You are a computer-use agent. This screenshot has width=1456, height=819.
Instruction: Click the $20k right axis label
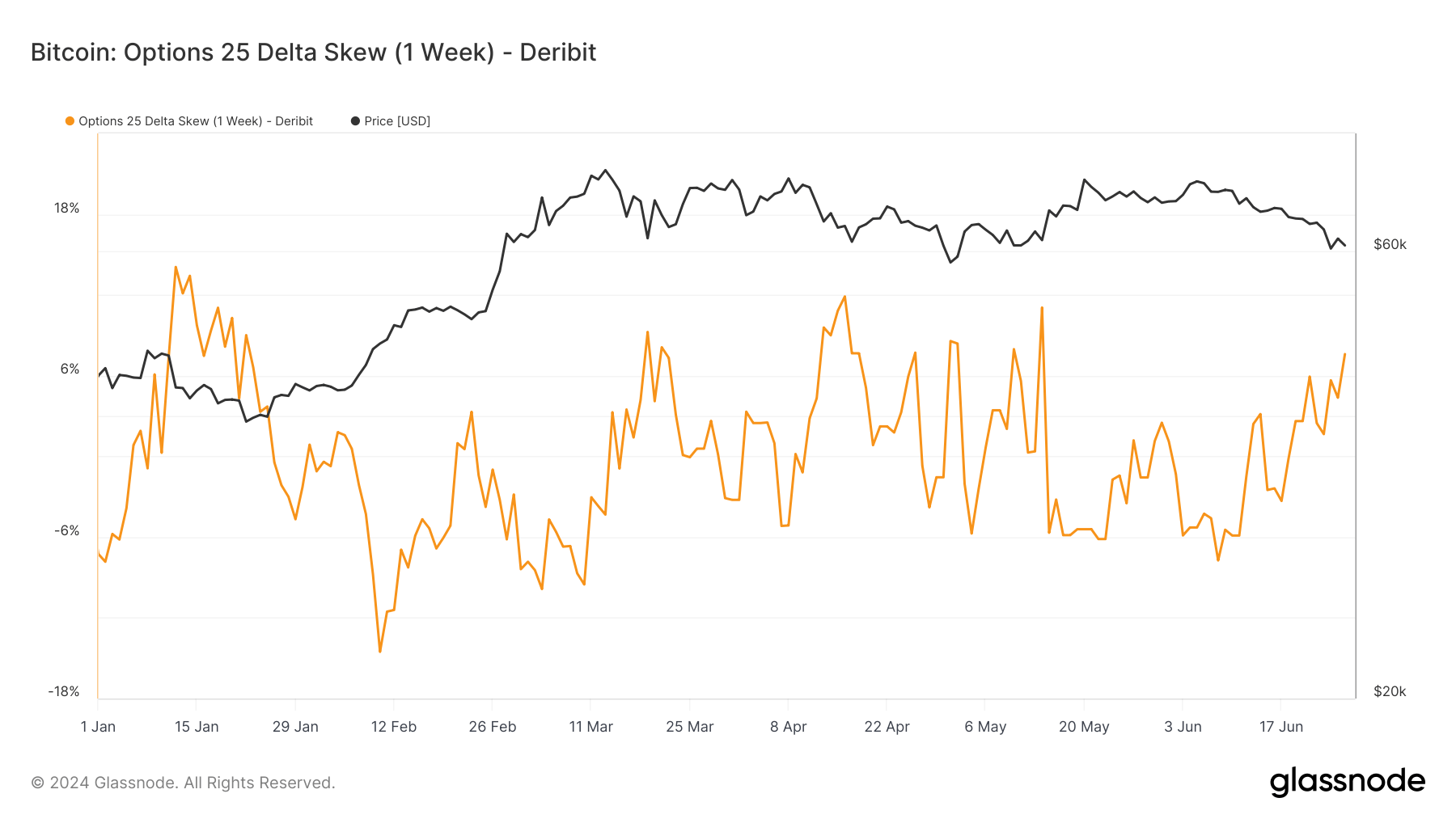[x=1390, y=692]
